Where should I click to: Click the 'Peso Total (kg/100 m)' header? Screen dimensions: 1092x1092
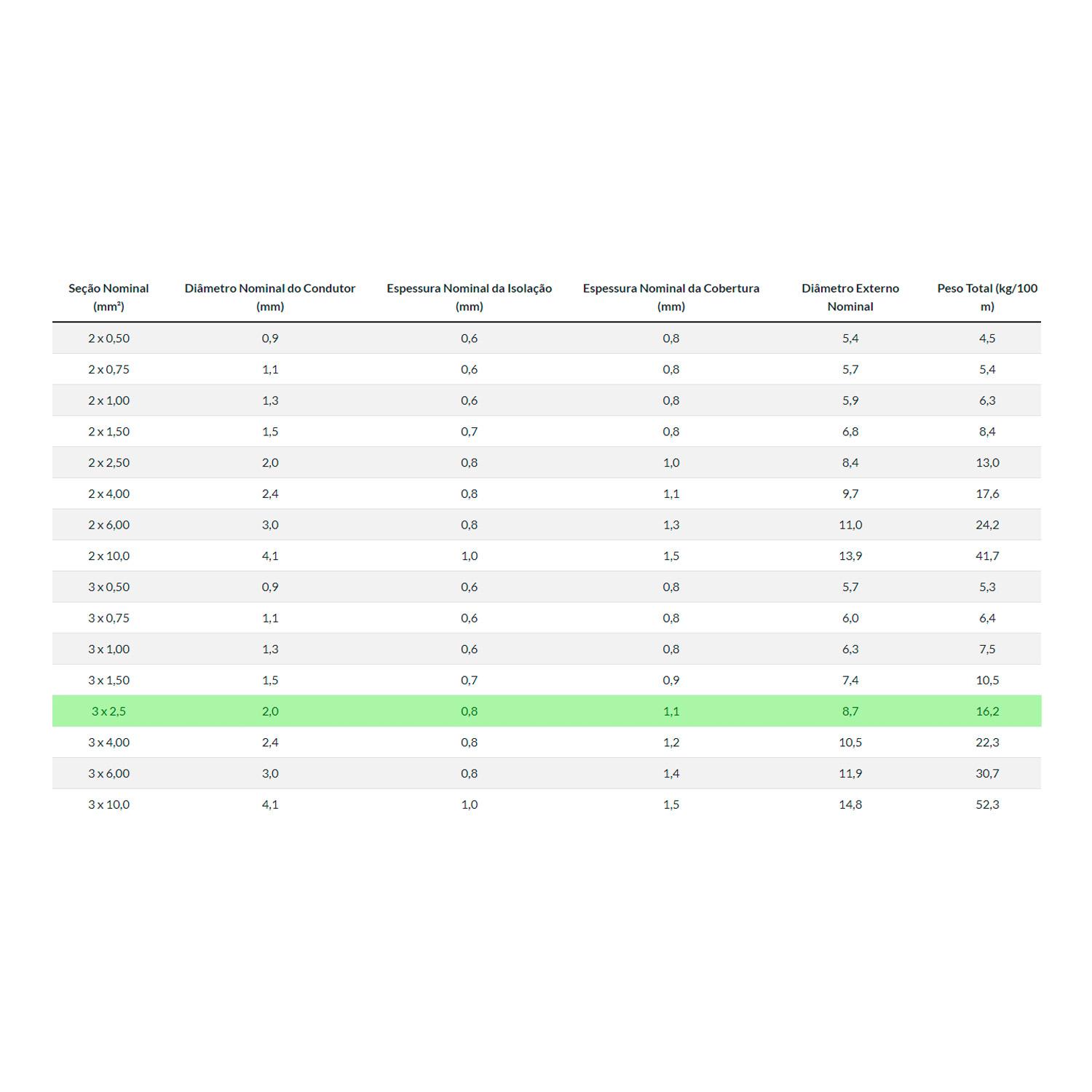[986, 297]
